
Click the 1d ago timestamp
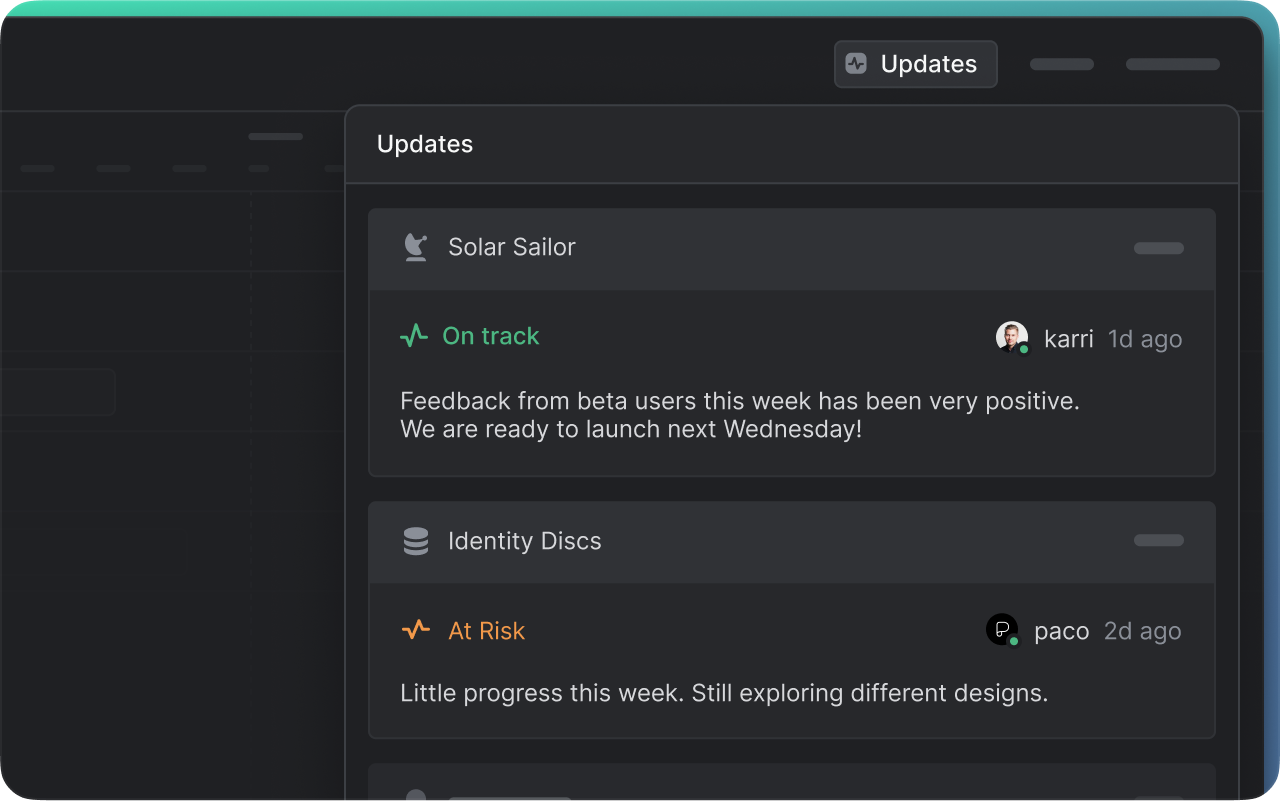click(x=1145, y=339)
